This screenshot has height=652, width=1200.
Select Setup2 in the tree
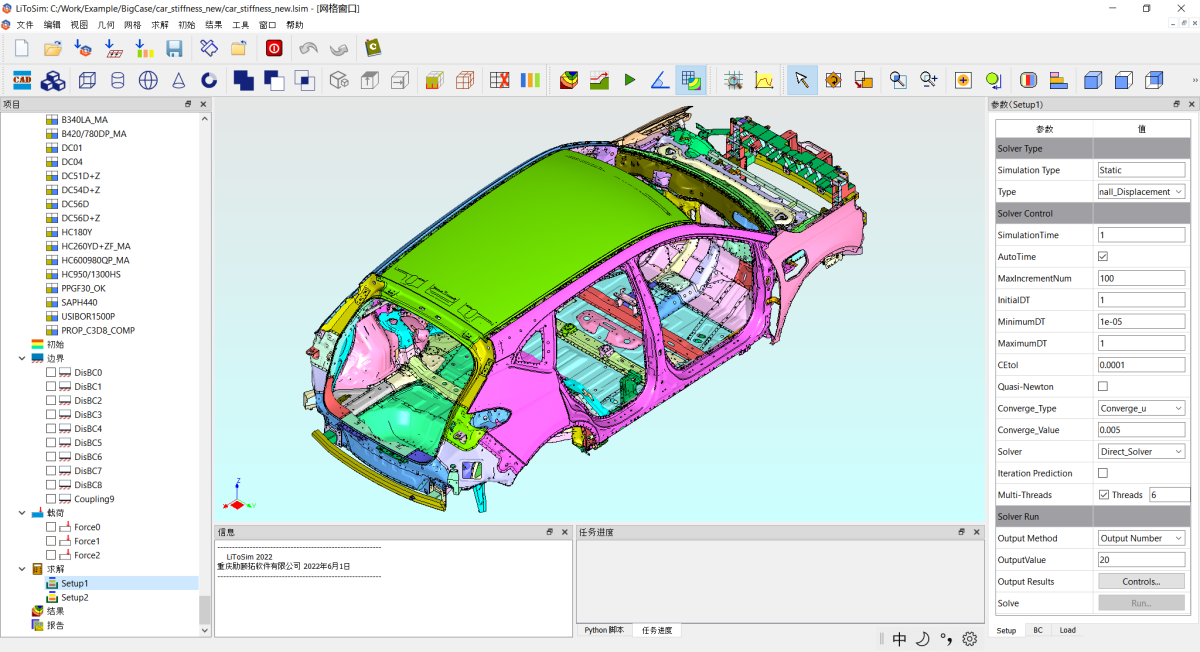(x=74, y=597)
